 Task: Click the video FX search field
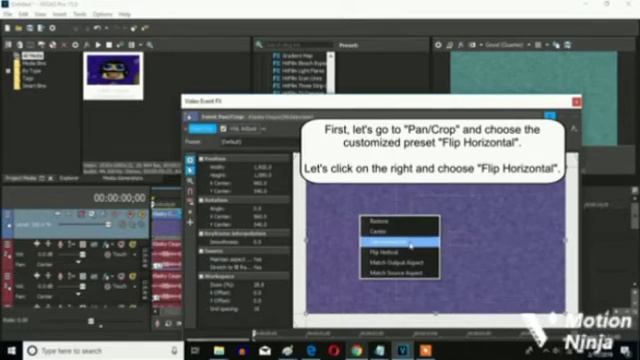click(x=299, y=45)
